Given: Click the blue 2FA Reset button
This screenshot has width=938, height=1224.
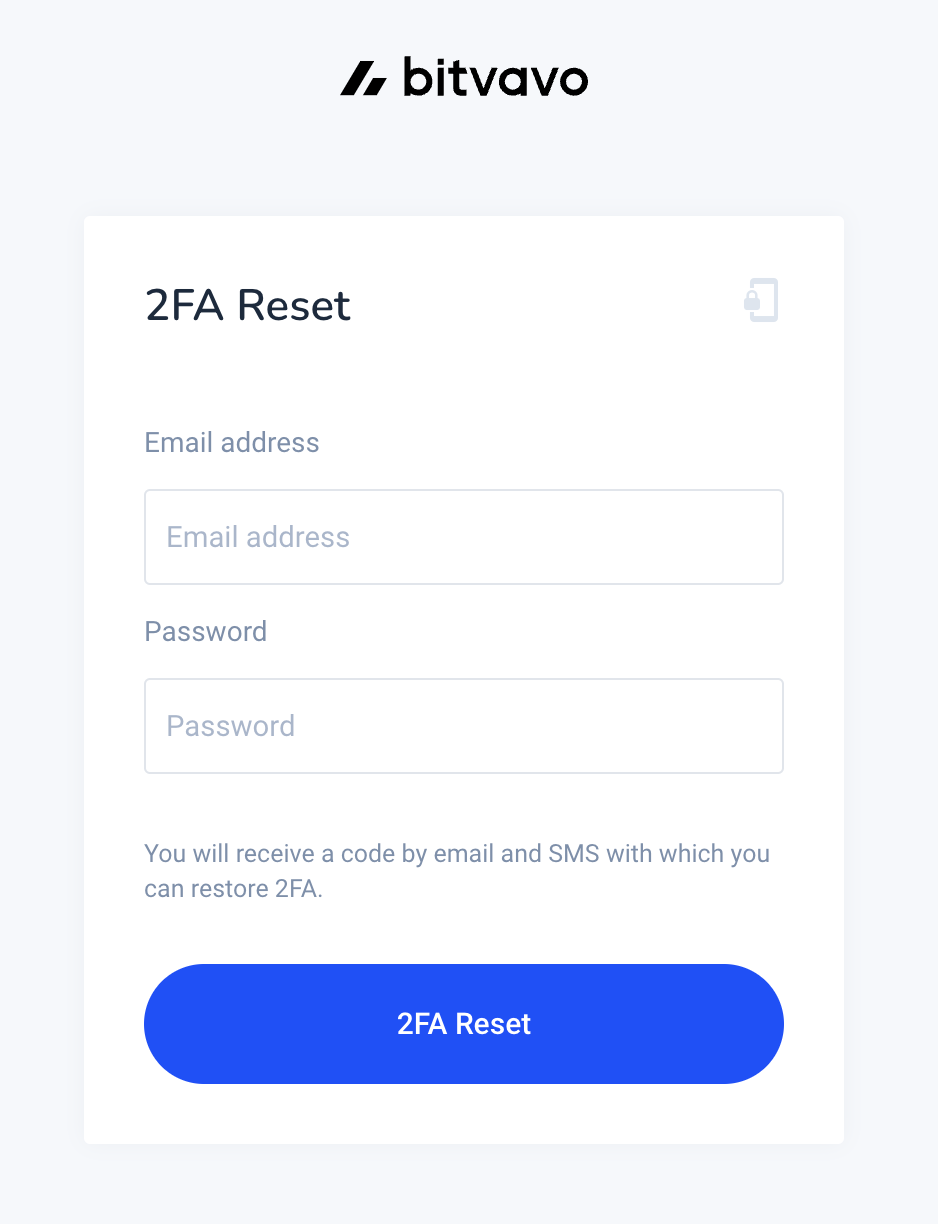Looking at the screenshot, I should 464,1024.
